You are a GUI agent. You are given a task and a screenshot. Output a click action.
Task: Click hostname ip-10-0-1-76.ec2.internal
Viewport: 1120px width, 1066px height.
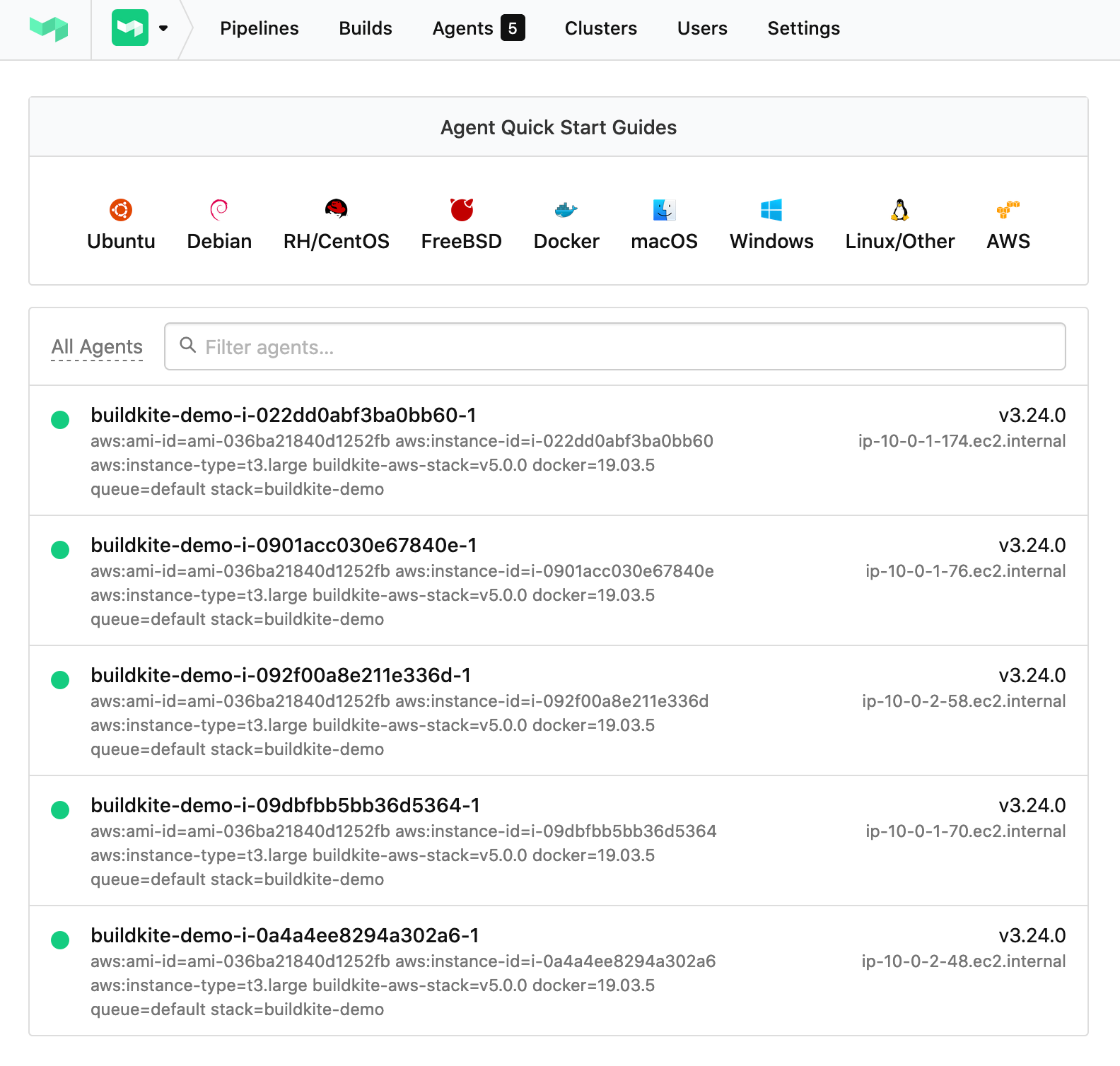coord(965,571)
